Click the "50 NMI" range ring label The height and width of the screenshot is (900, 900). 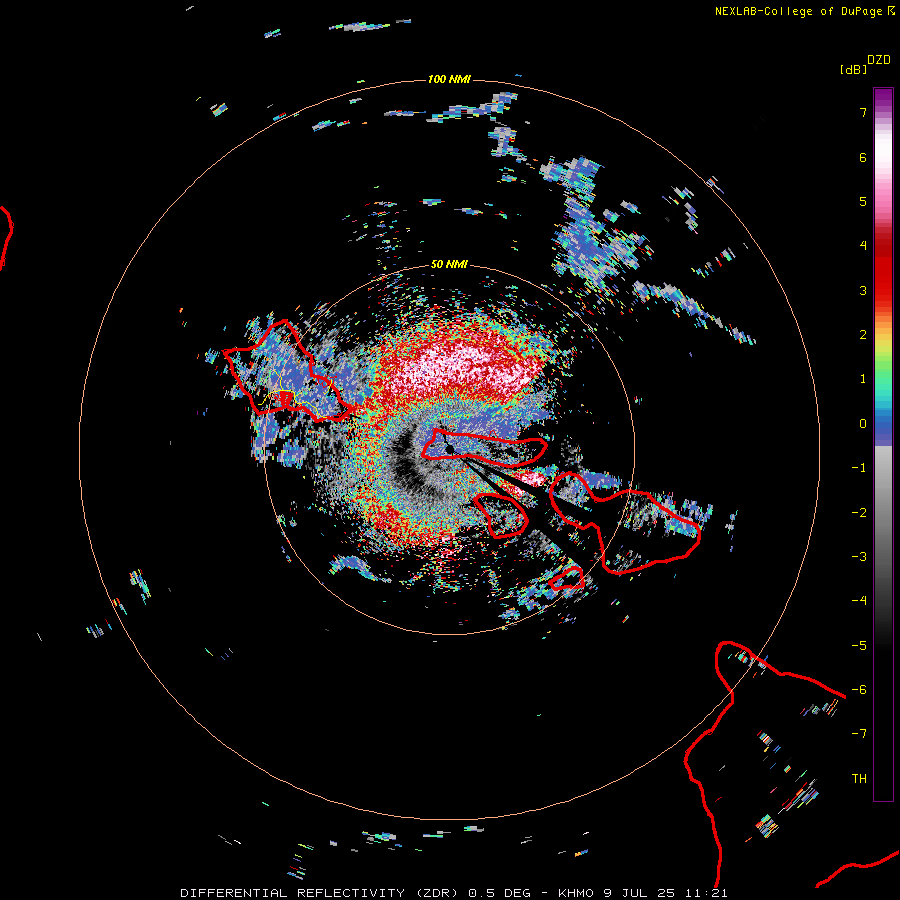tap(449, 264)
